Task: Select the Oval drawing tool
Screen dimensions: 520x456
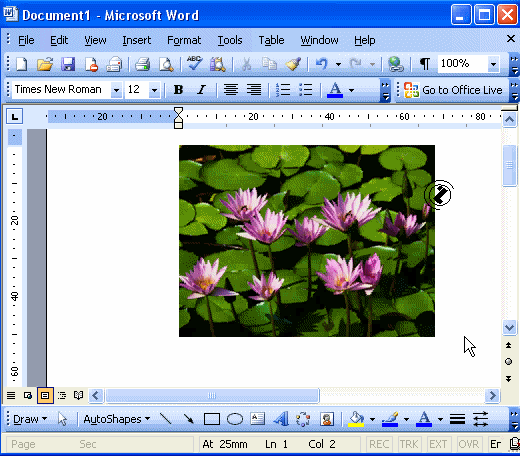Action: point(235,419)
